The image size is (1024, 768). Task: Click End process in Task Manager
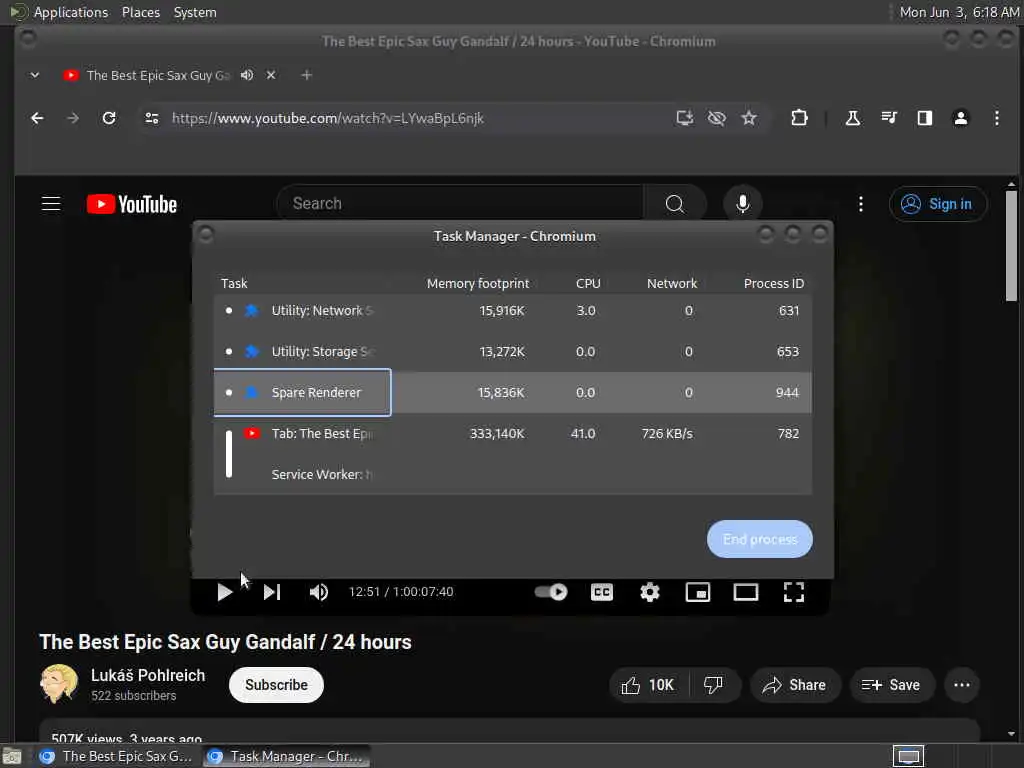(x=760, y=539)
